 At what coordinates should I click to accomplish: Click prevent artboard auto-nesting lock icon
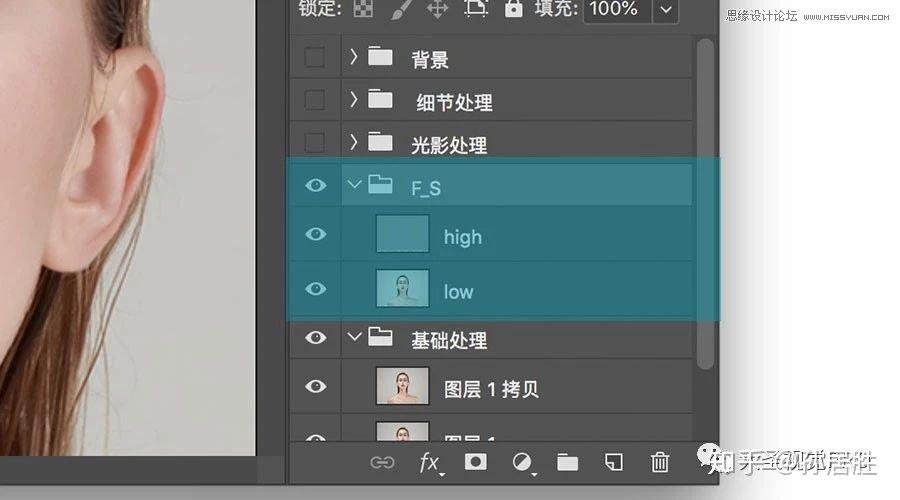click(x=476, y=8)
